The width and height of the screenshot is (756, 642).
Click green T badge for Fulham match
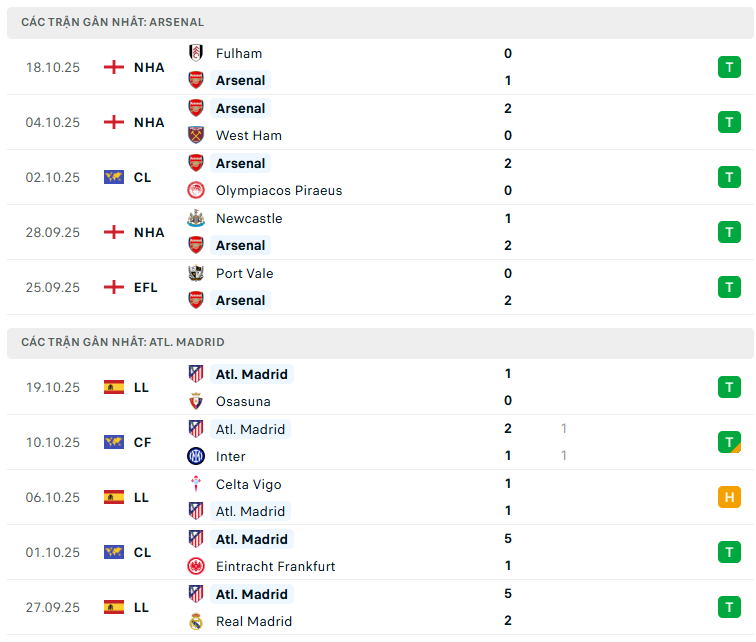pyautogui.click(x=729, y=67)
